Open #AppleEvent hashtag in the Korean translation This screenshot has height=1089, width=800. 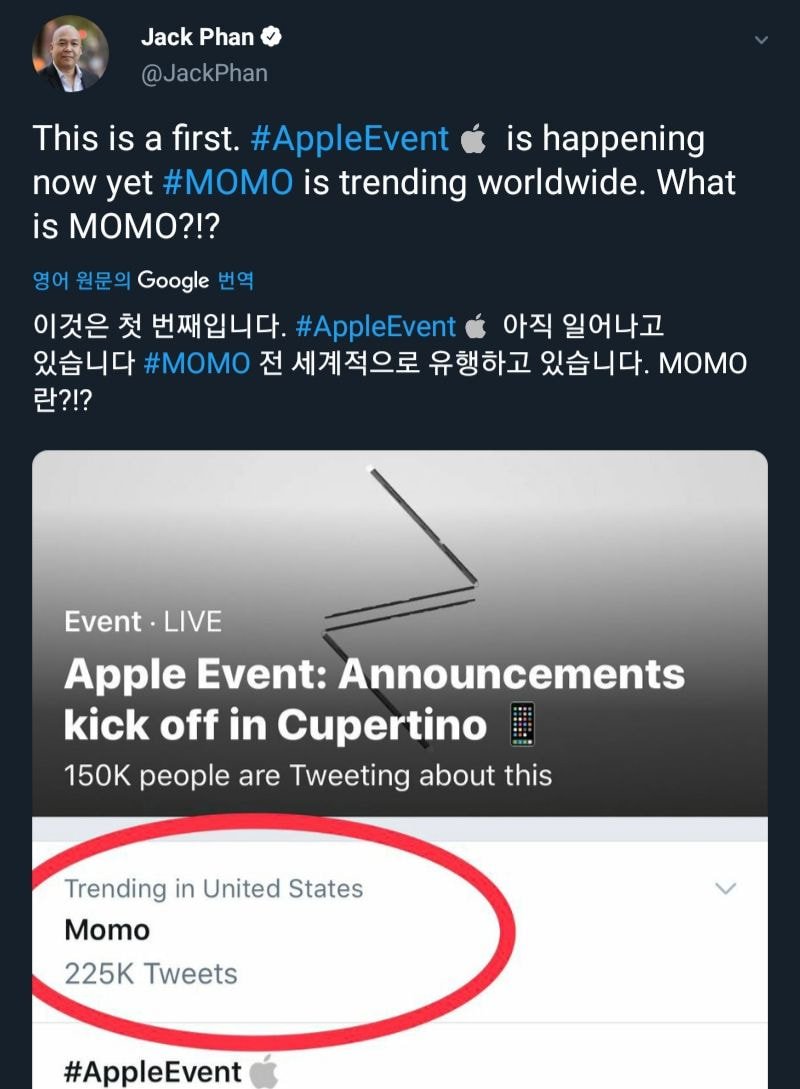(x=376, y=327)
